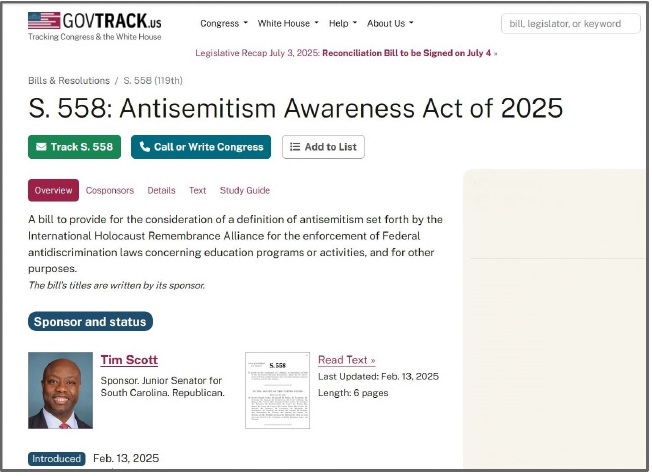The width and height of the screenshot is (652, 476).
Task: Open the Text tab
Action: point(198,190)
